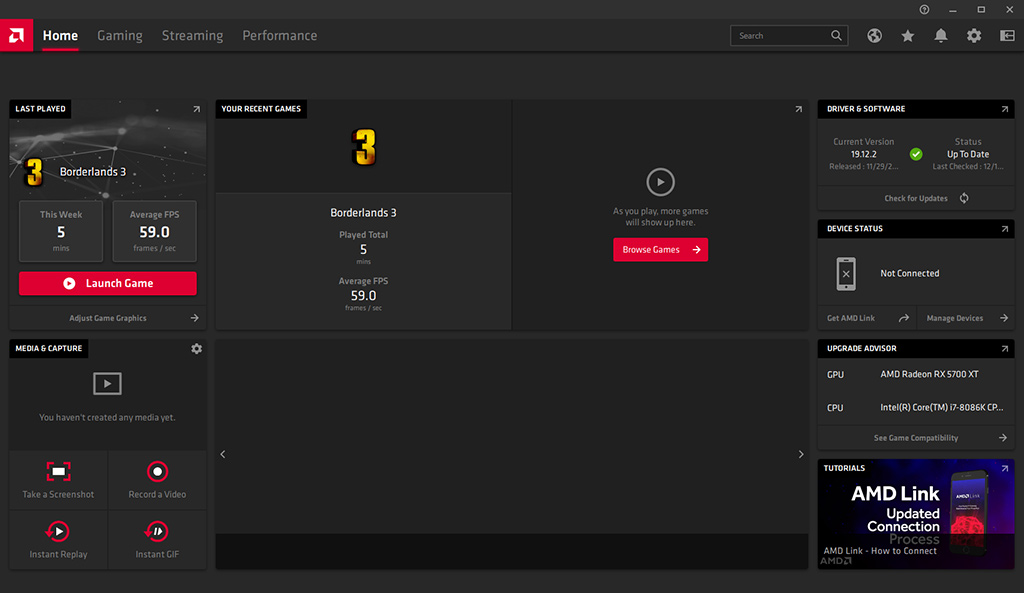The image size is (1024, 593).
Task: Click the Instant GIF icon
Action: click(157, 532)
